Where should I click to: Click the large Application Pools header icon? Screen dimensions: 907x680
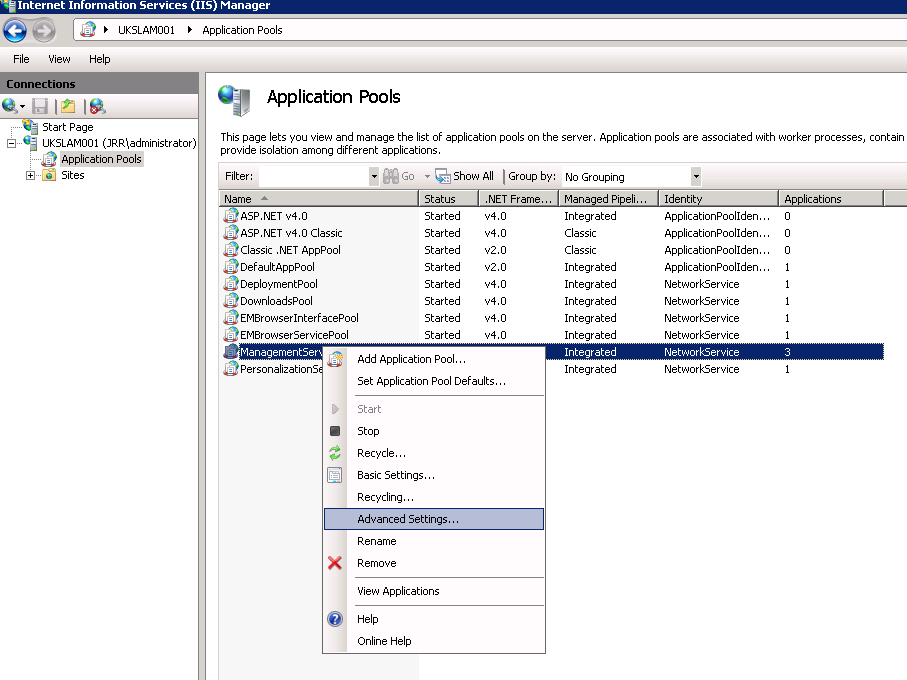(234, 99)
